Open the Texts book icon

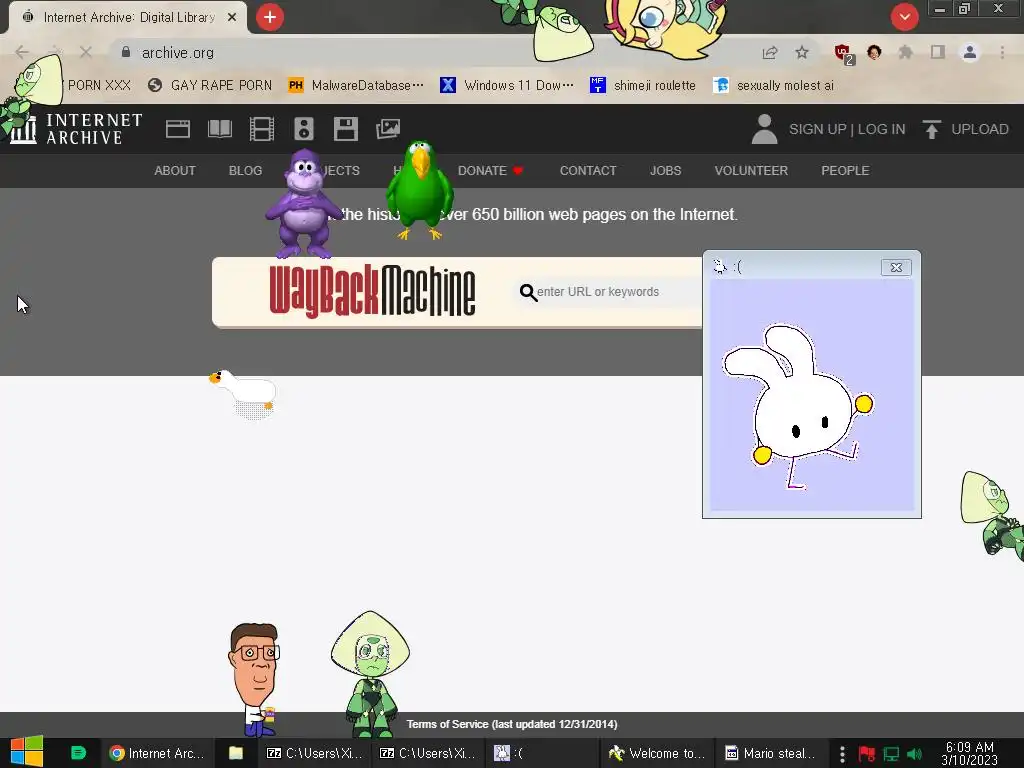coord(219,129)
